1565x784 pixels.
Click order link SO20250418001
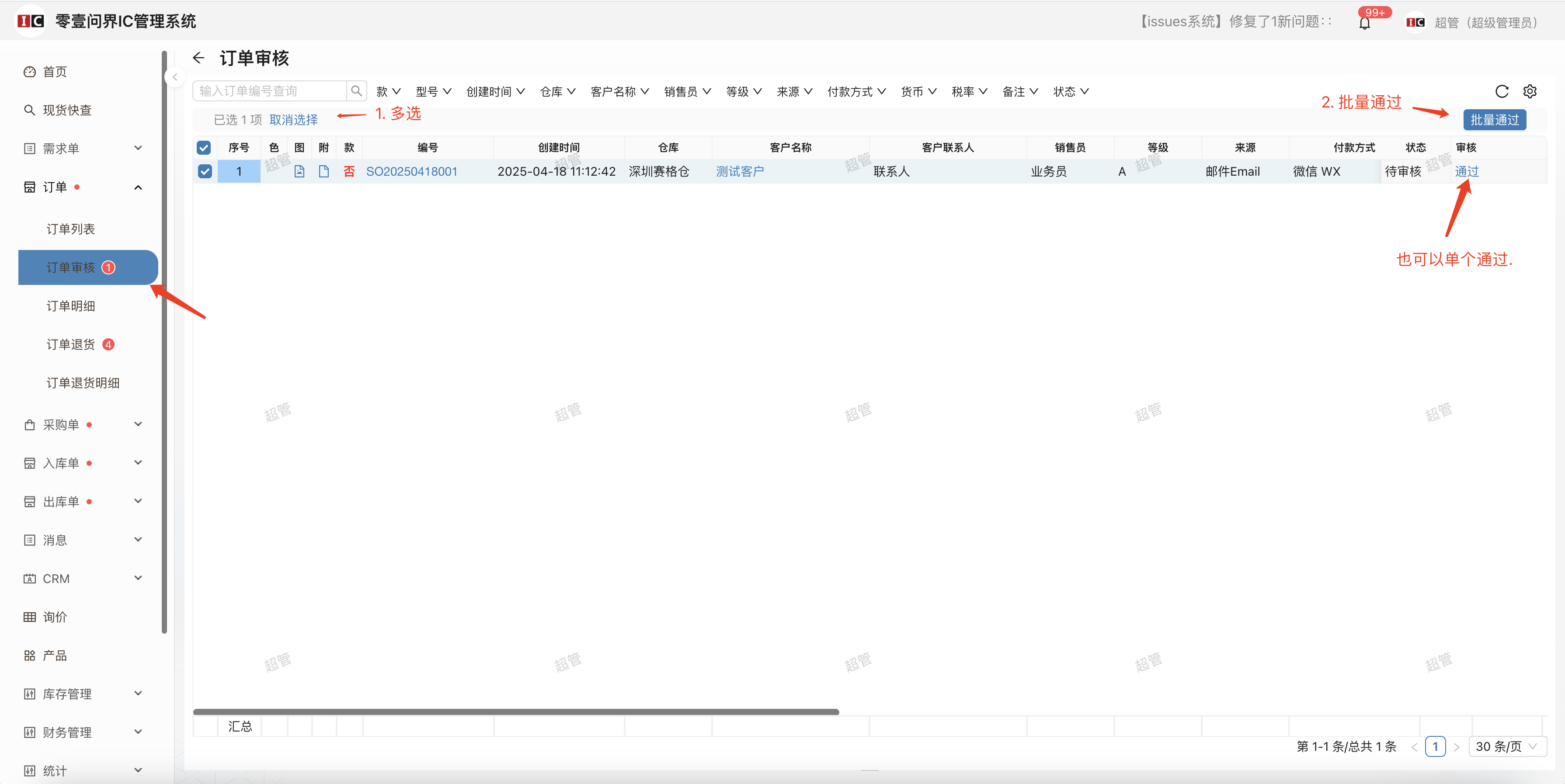pyautogui.click(x=411, y=171)
